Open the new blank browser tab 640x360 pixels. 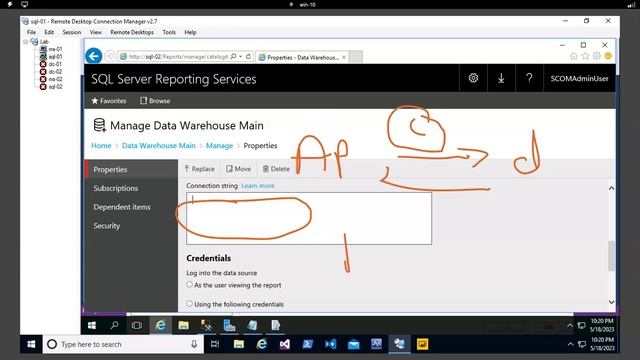[356, 57]
